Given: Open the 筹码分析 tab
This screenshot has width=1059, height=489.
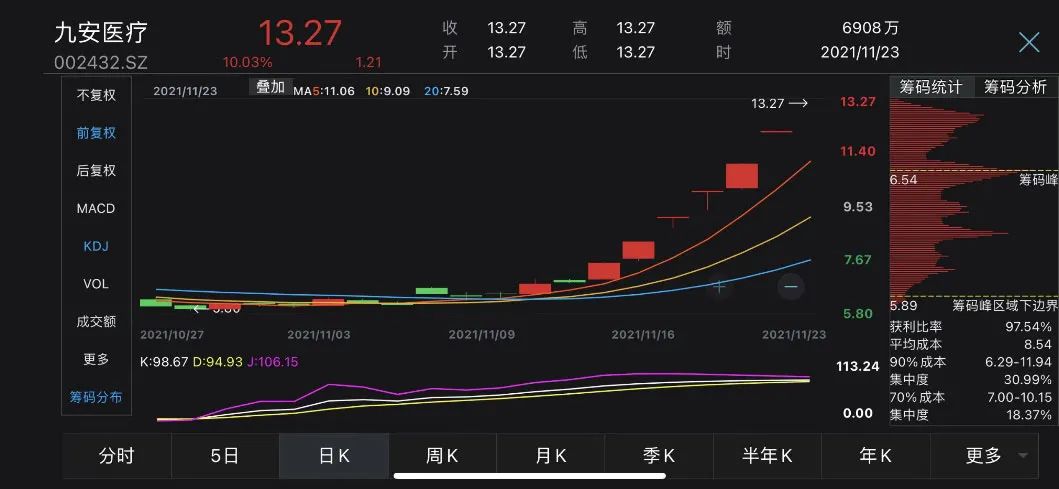Looking at the screenshot, I should 1015,87.
